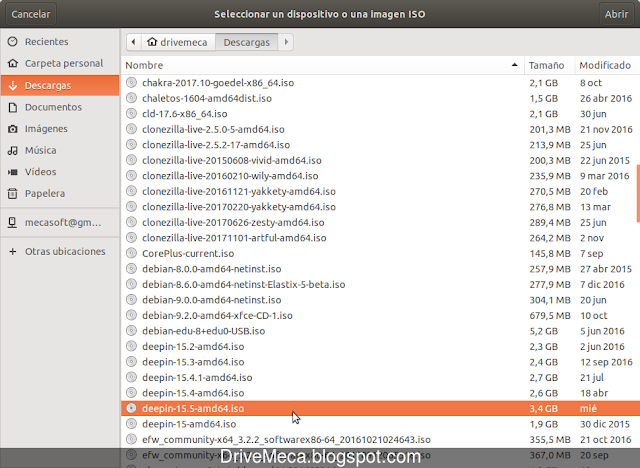Image resolution: width=640 pixels, height=468 pixels.
Task: Click the Papelera trash icon
Action: click(13, 193)
